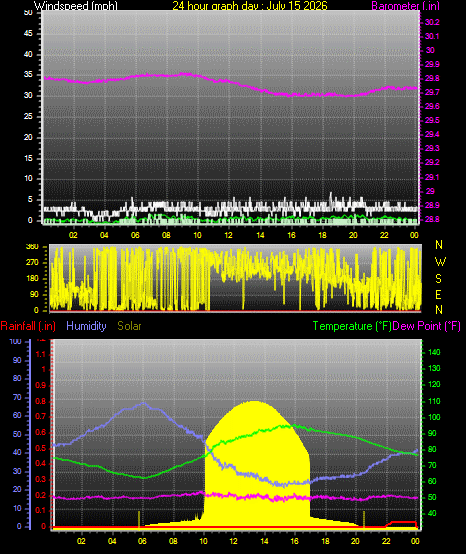
Task: Select the Temperature (°F) legend label
Action: point(352,326)
